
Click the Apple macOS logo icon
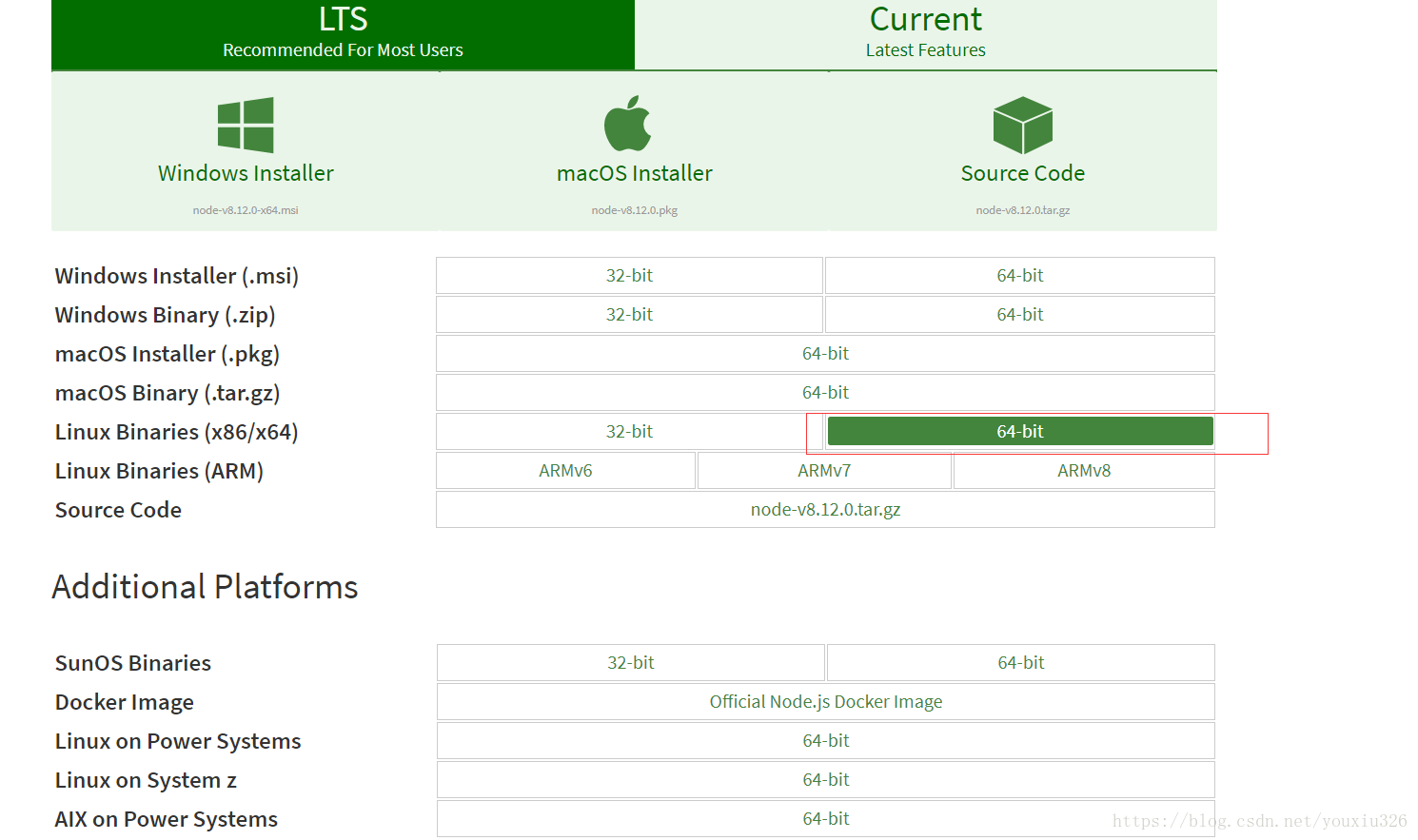tap(628, 124)
